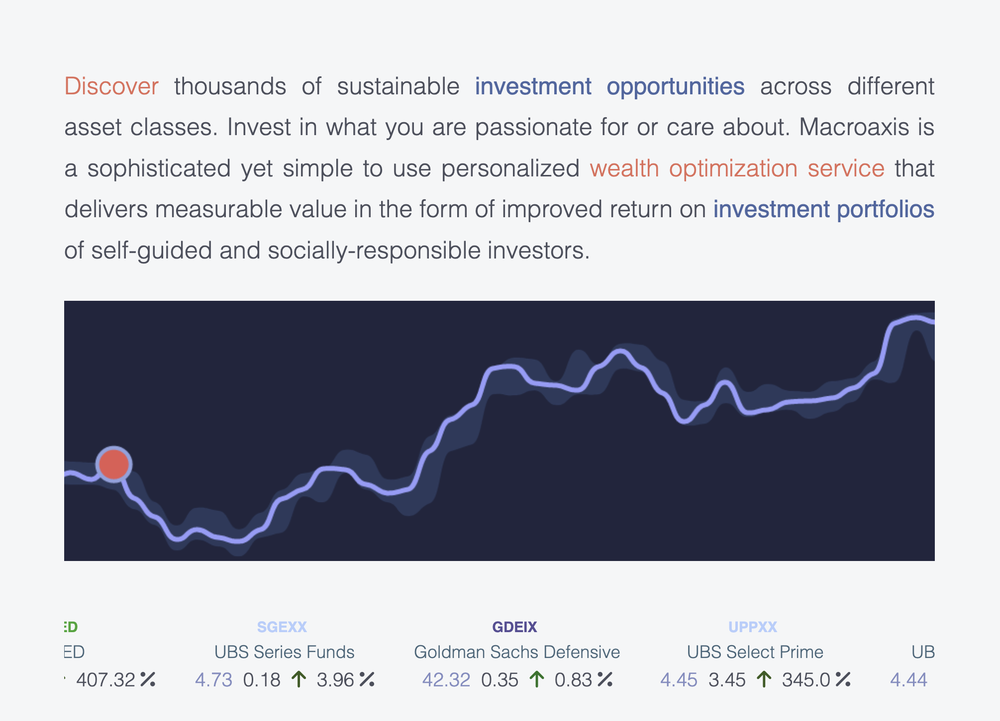The width and height of the screenshot is (1000, 721).
Task: Open wealth optimization service link
Action: (x=737, y=168)
